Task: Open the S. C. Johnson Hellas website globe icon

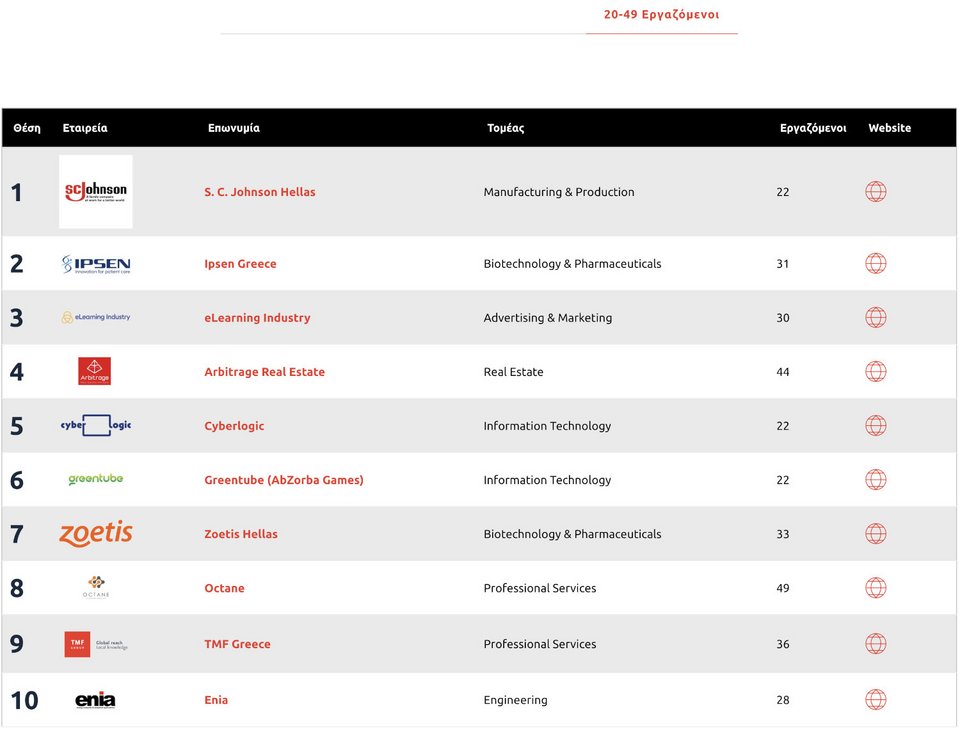Action: coord(876,192)
